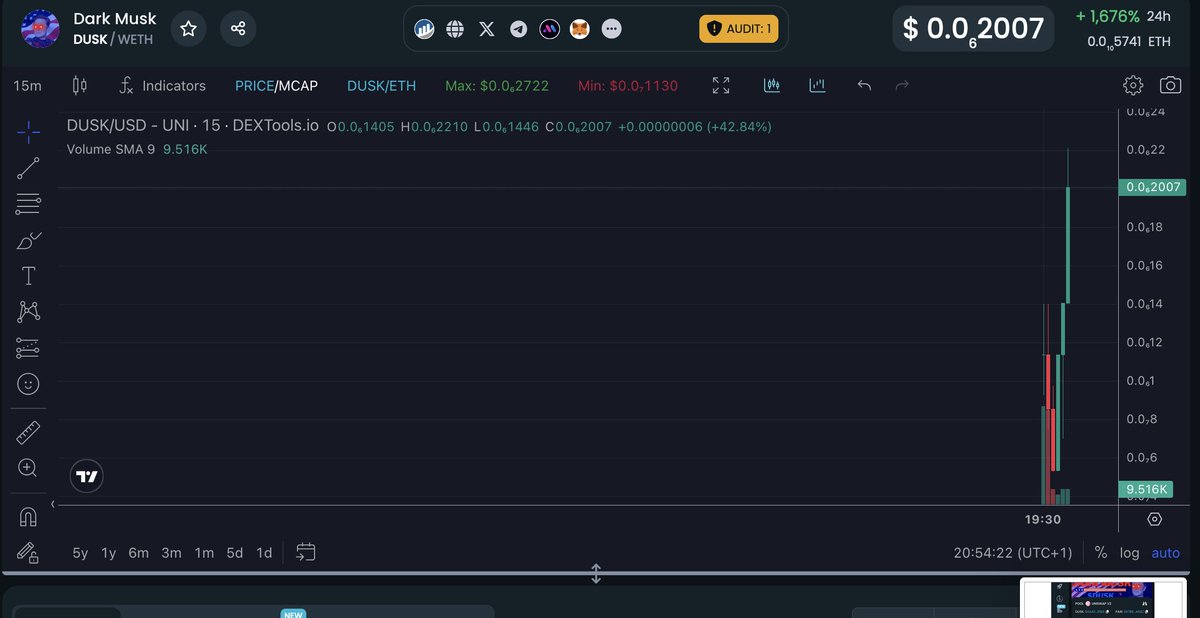Open chart settings gear in top toolbar

click(x=1133, y=86)
